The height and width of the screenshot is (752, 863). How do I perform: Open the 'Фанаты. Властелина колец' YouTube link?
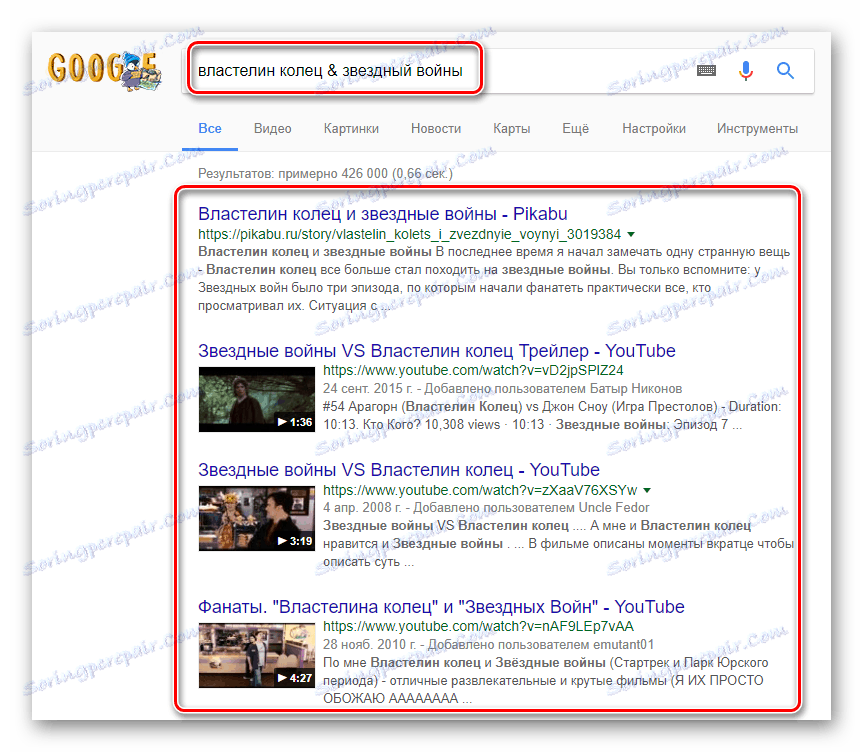click(x=441, y=607)
